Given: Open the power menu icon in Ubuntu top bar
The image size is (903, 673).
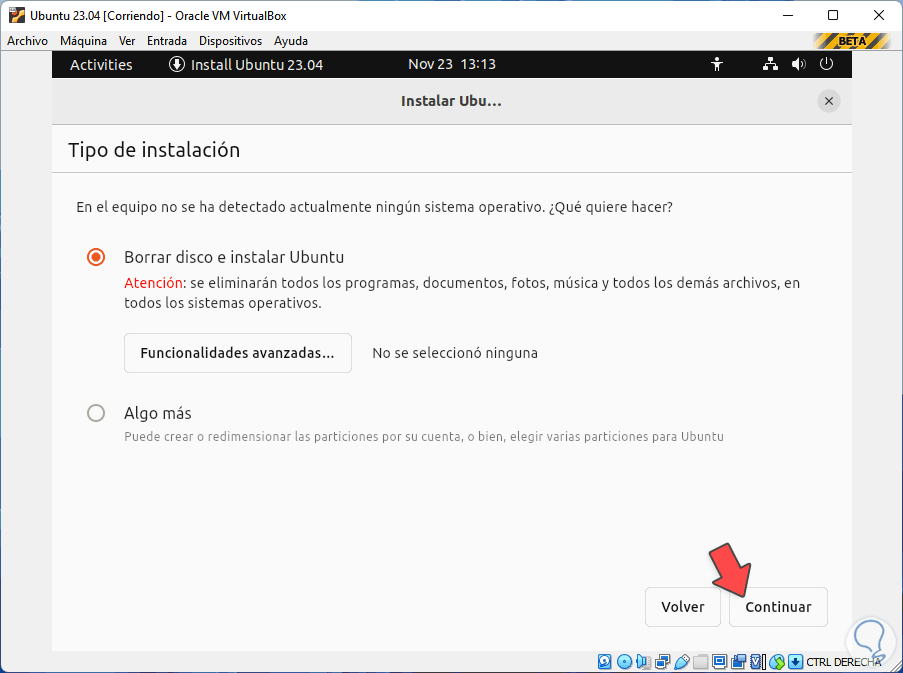Looking at the screenshot, I should 826,64.
